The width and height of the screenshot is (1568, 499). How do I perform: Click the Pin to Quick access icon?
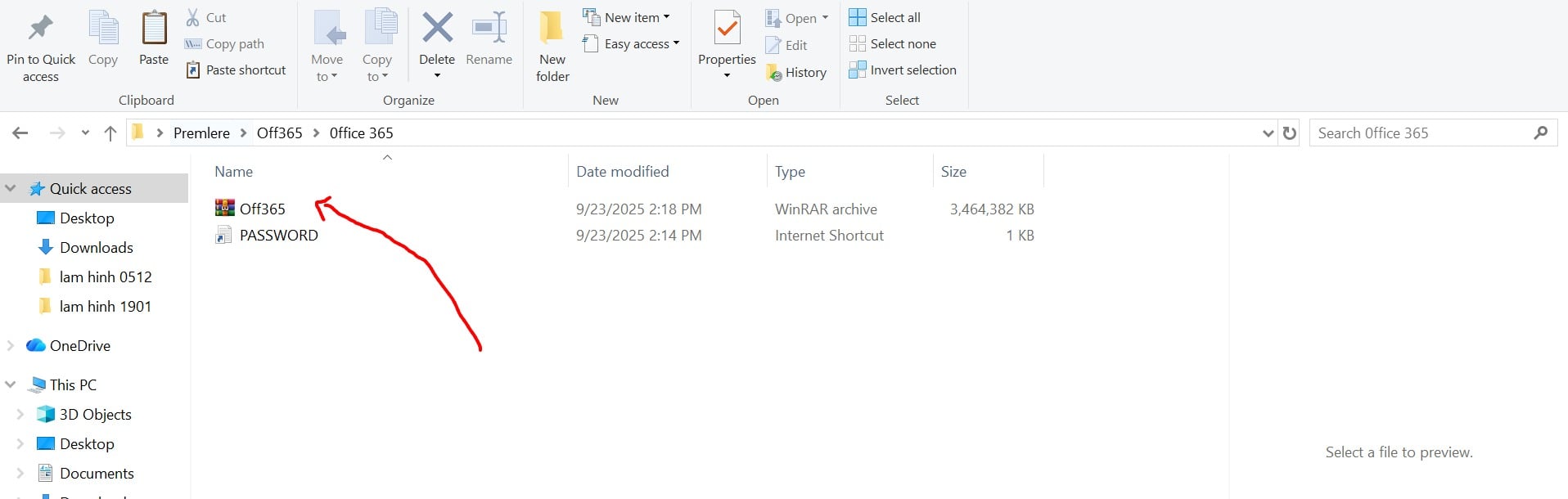[x=40, y=29]
